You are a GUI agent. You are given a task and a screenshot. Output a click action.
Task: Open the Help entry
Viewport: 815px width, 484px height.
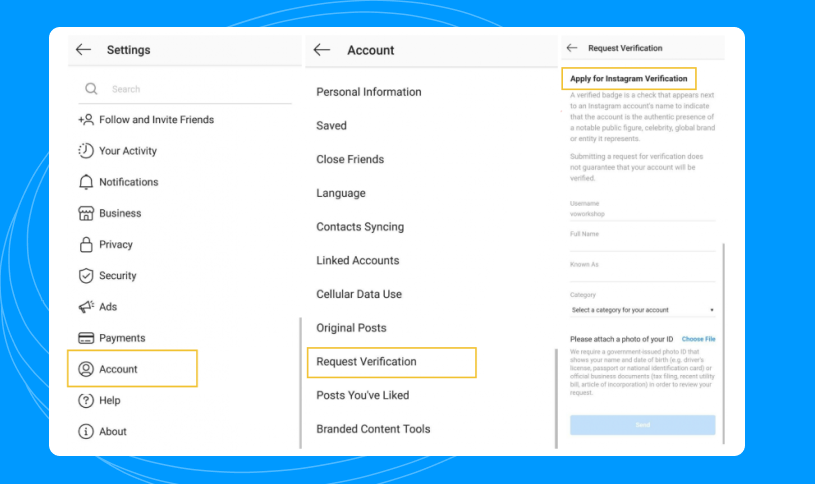110,400
